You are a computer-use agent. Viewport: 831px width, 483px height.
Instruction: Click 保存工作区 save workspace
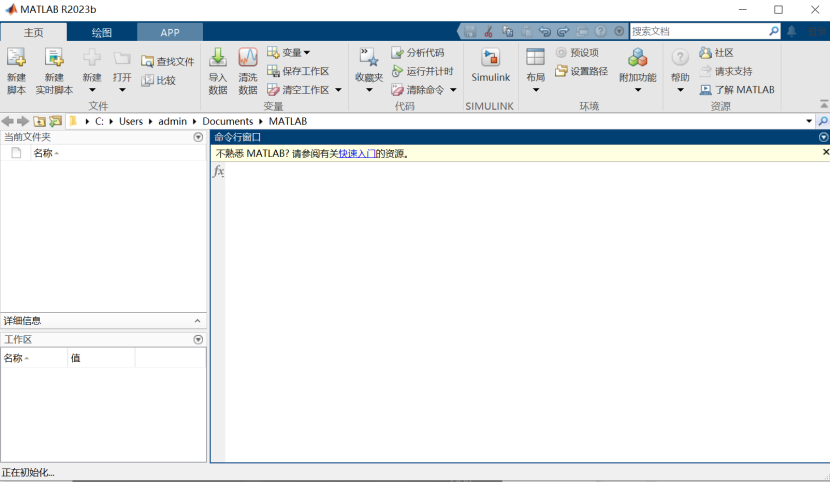coord(298,71)
